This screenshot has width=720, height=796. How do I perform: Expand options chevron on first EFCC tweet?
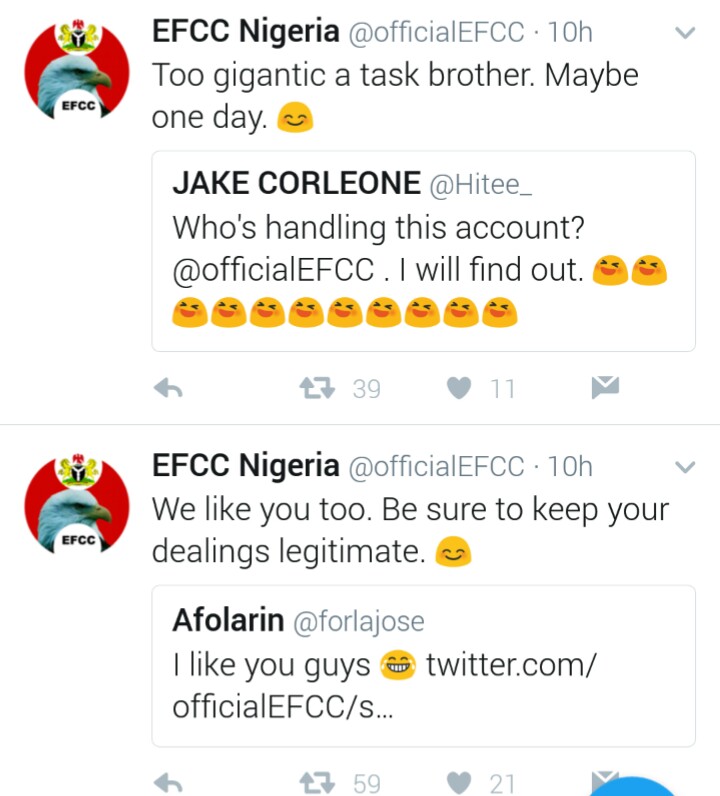(x=685, y=33)
